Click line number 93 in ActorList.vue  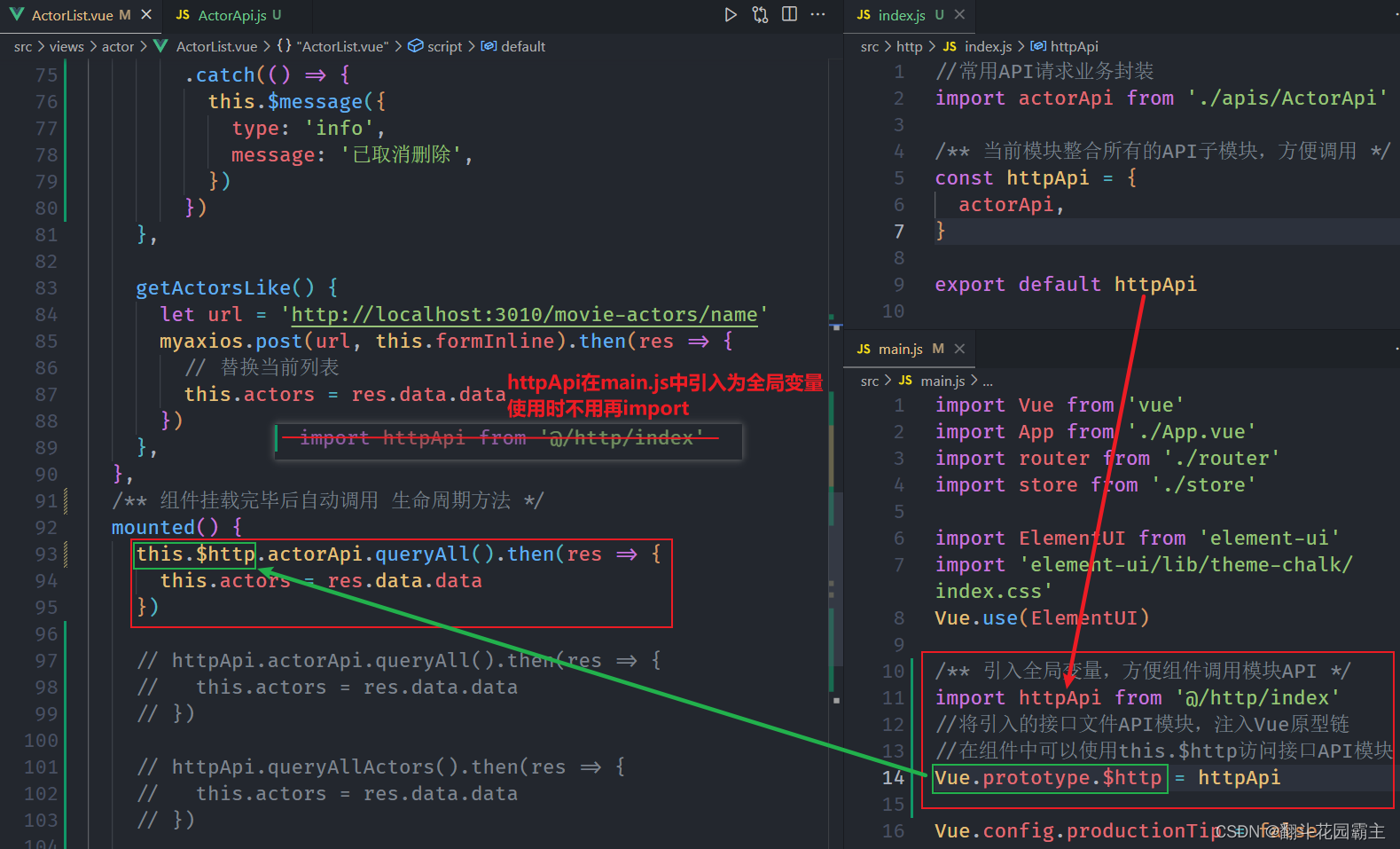tap(46, 554)
